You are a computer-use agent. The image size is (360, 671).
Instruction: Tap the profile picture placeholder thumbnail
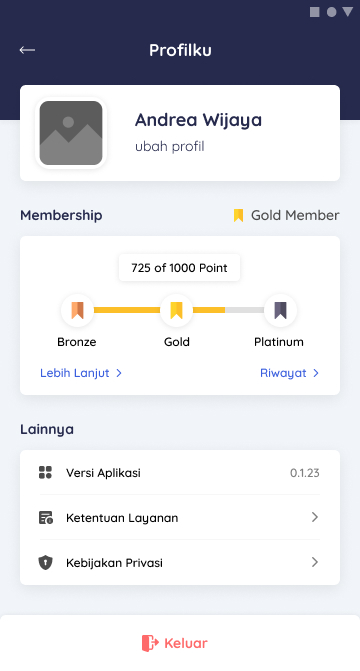point(71,133)
